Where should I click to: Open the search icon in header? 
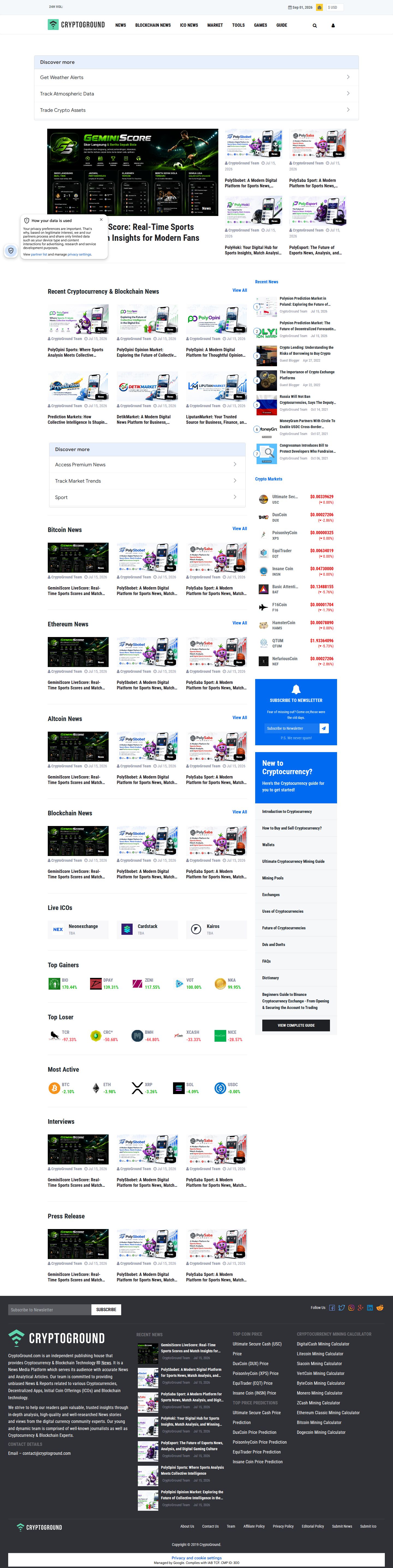coord(315,26)
